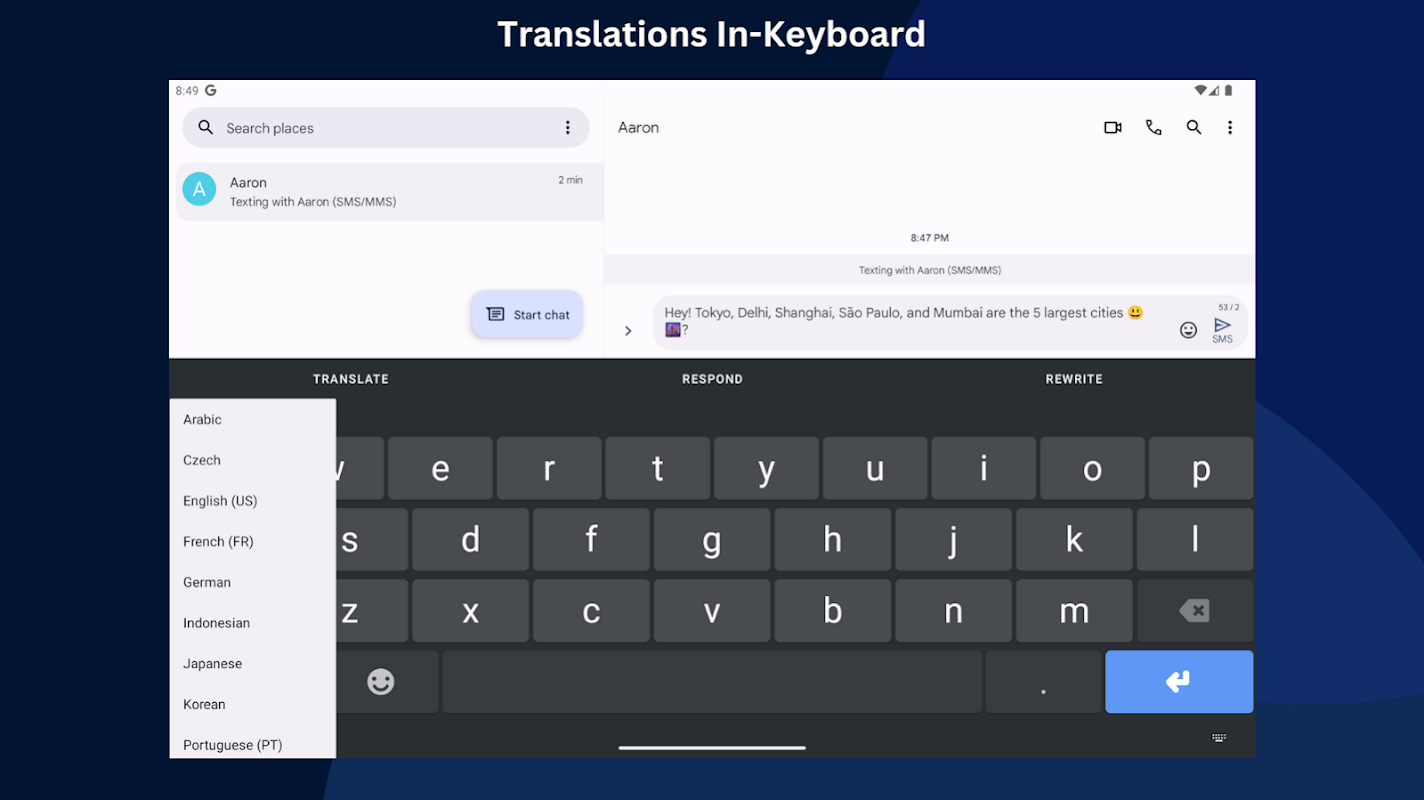1424x800 pixels.
Task: Select Arabic from the language list
Action: (x=253, y=420)
